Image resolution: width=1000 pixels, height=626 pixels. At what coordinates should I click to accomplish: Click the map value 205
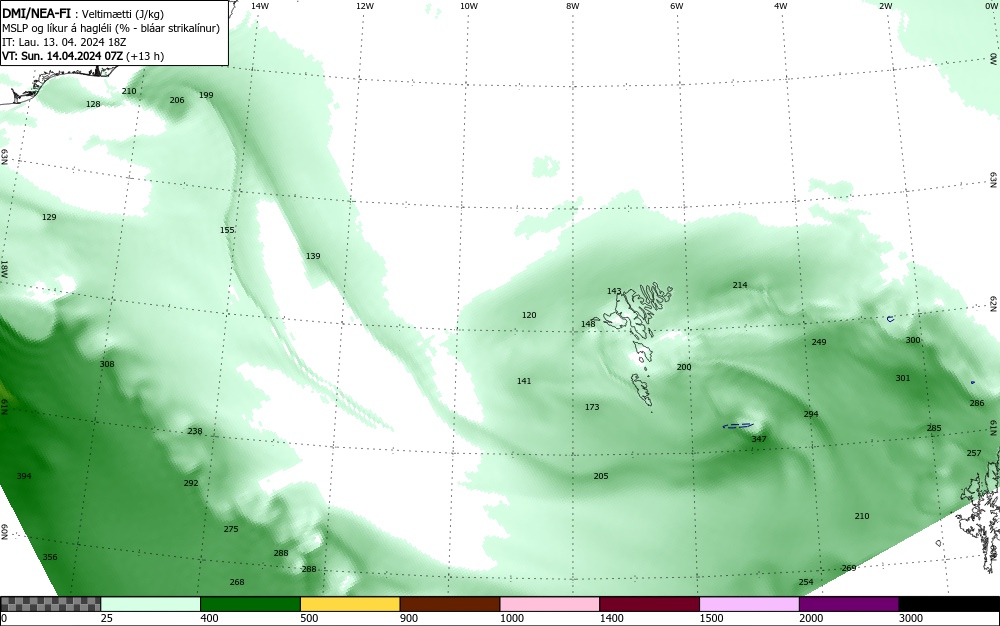601,476
